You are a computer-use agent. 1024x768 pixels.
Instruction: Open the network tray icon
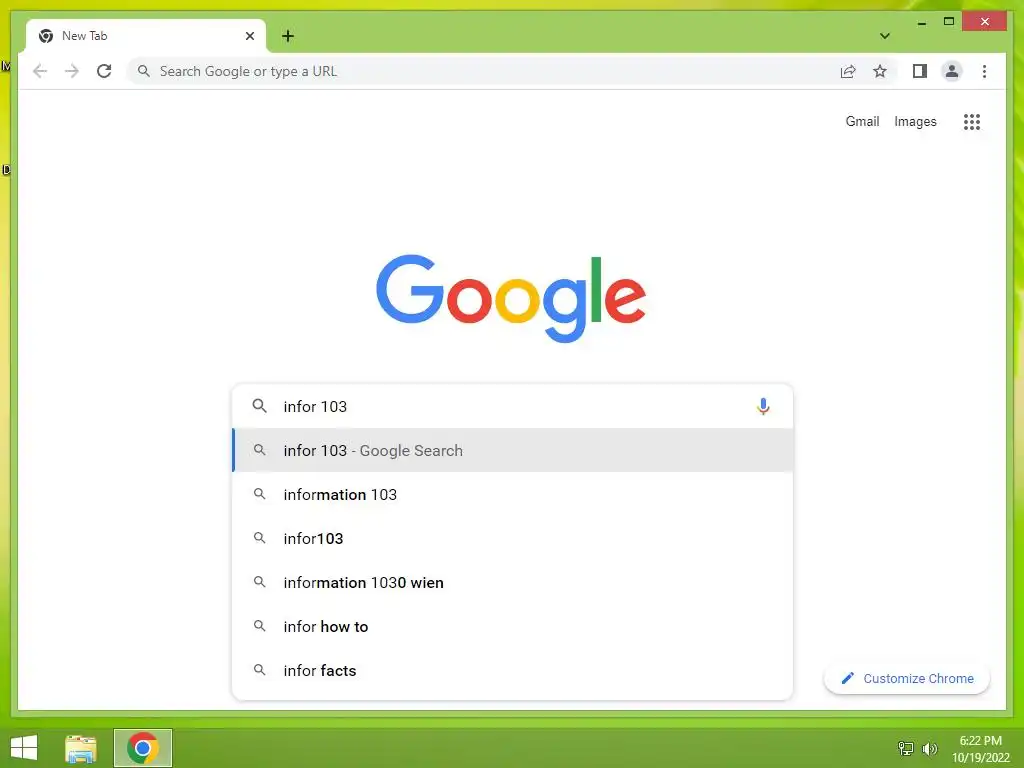pos(906,748)
